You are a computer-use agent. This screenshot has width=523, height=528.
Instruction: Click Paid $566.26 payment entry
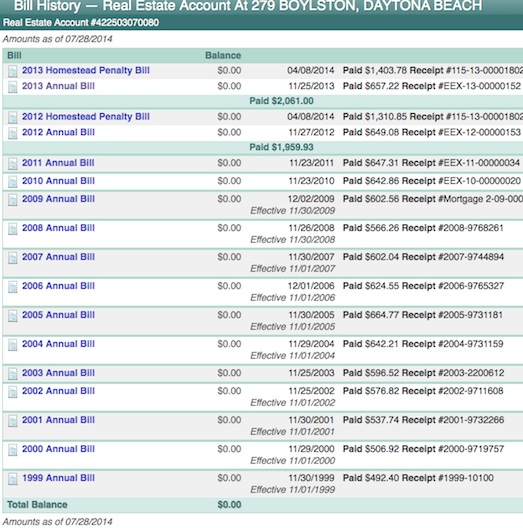click(x=423, y=228)
